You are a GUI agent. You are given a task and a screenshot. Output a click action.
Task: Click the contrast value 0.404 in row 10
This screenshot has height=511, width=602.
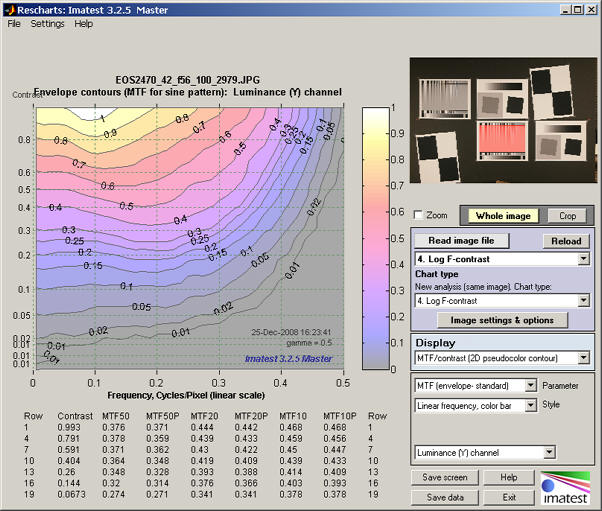coord(69,461)
